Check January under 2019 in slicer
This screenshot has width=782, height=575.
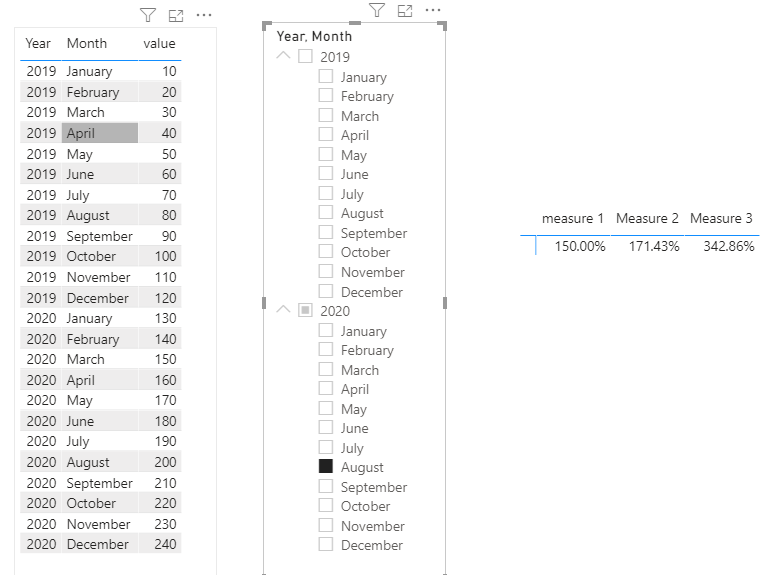tap(326, 76)
